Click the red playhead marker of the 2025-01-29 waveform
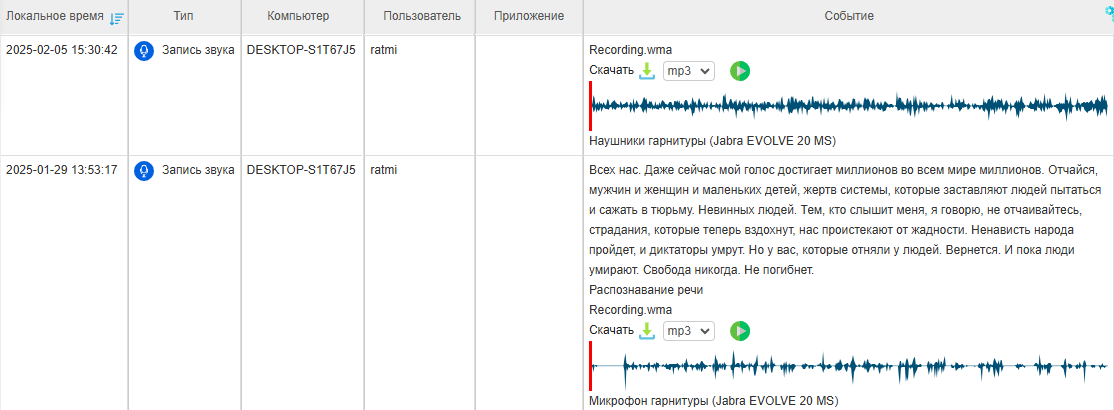Screen dimensions: 1114x410 pyautogui.click(x=590, y=366)
